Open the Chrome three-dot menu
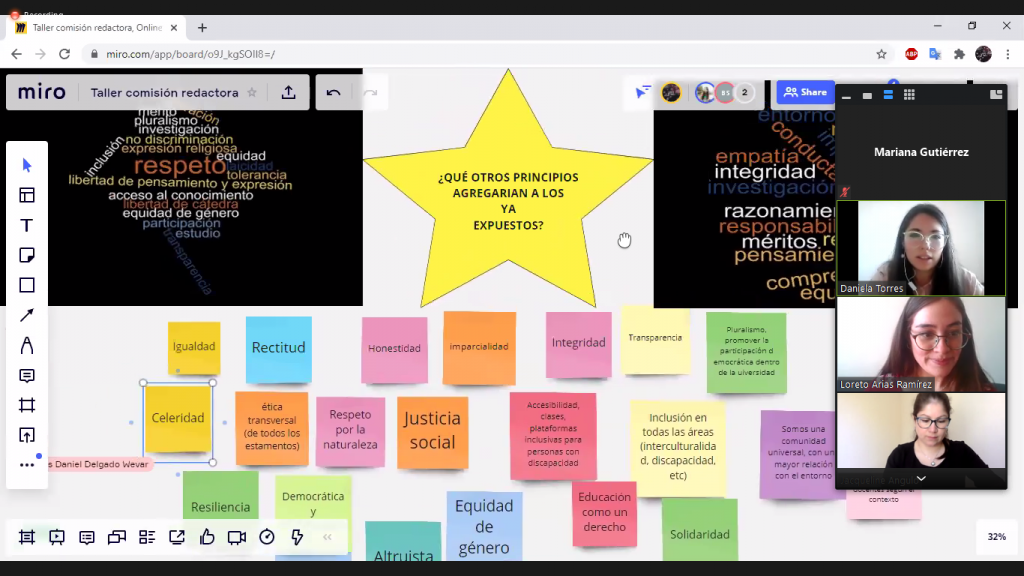Viewport: 1024px width, 576px height. (x=1008, y=54)
